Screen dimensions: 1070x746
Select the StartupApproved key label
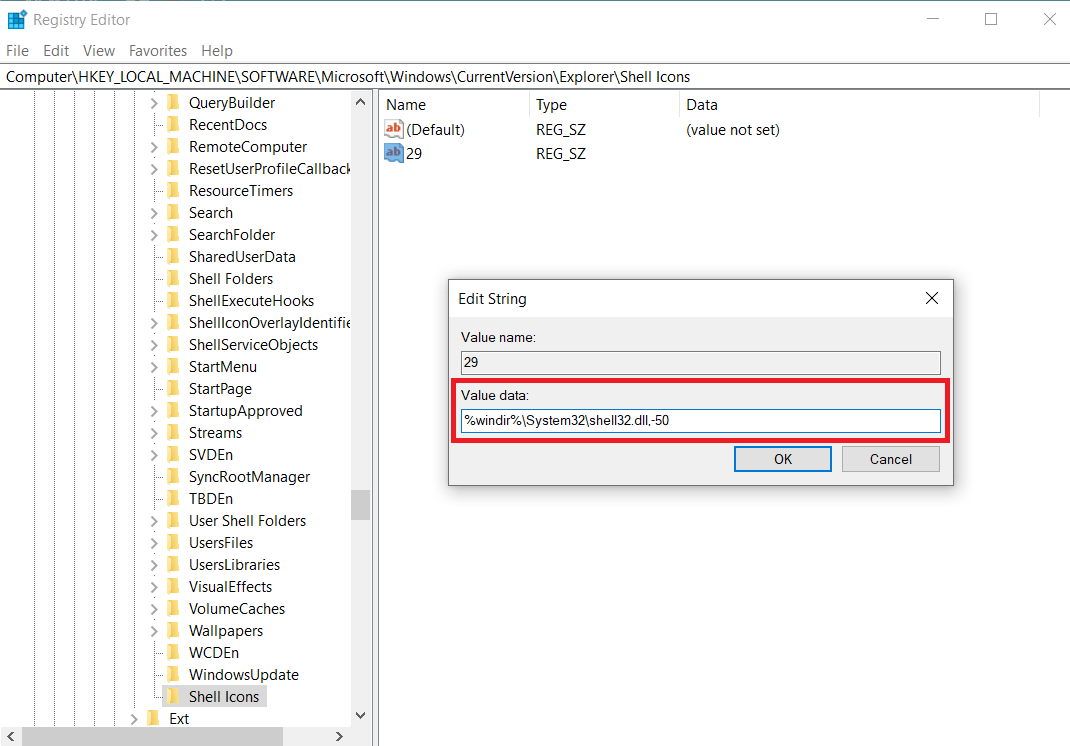[x=246, y=411]
